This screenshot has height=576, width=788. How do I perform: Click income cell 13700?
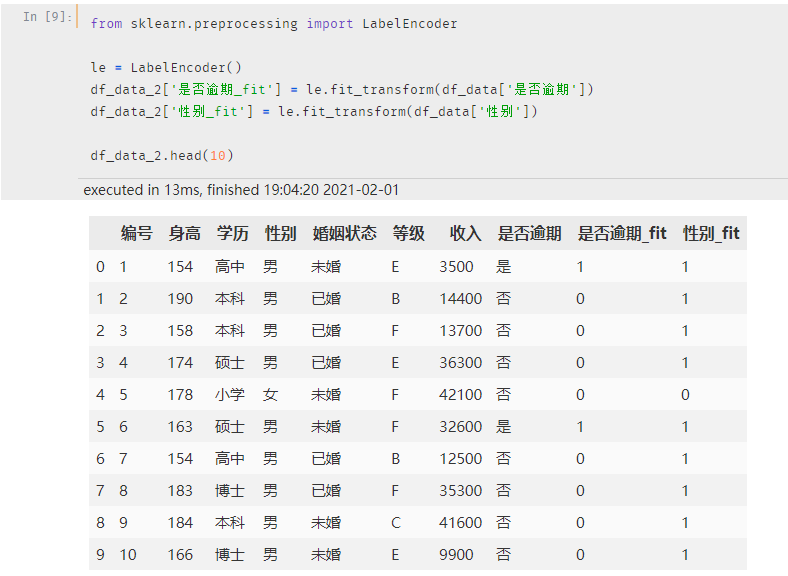[x=460, y=331]
